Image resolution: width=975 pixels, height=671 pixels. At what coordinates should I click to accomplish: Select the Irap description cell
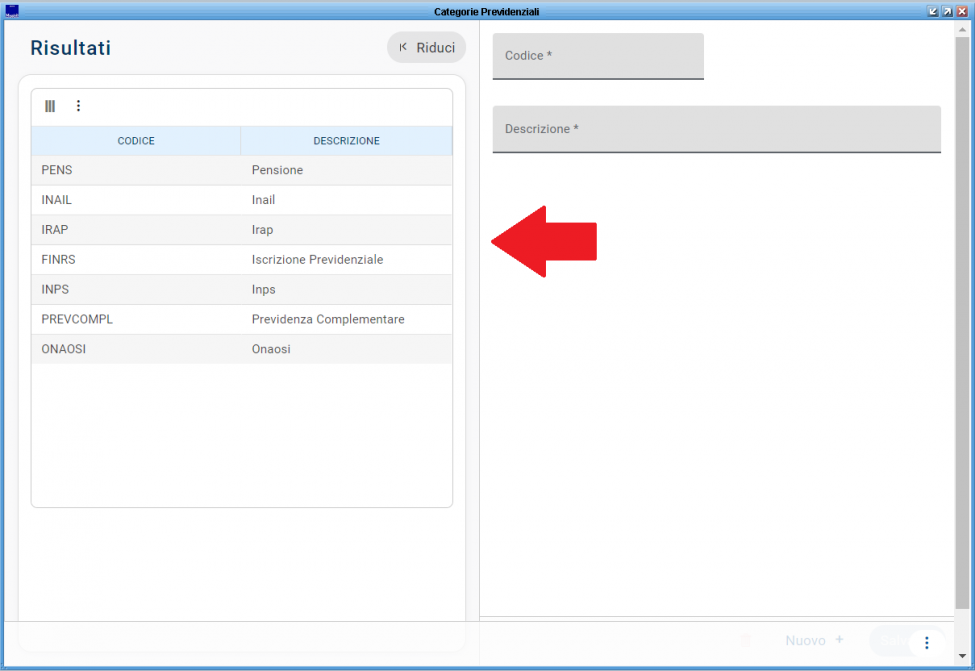[346, 230]
